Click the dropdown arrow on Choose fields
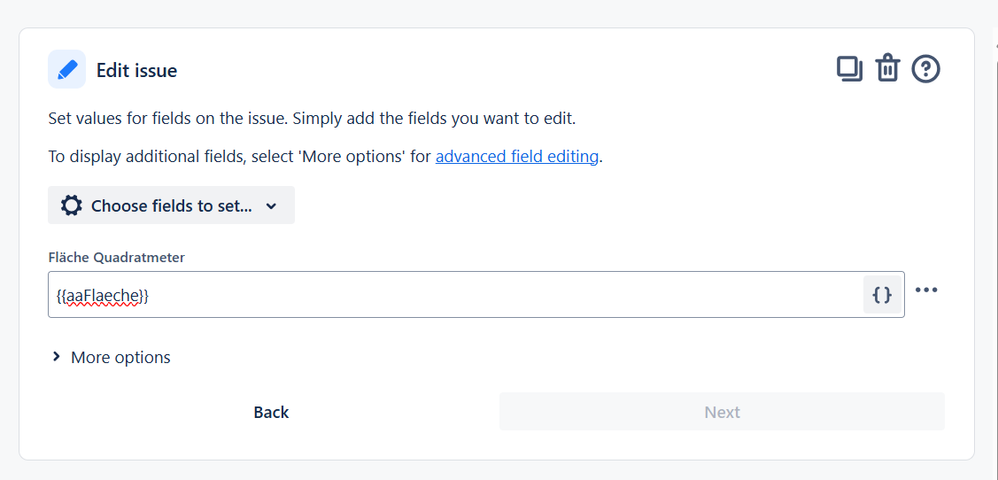Viewport: 998px width, 480px height. (272, 206)
